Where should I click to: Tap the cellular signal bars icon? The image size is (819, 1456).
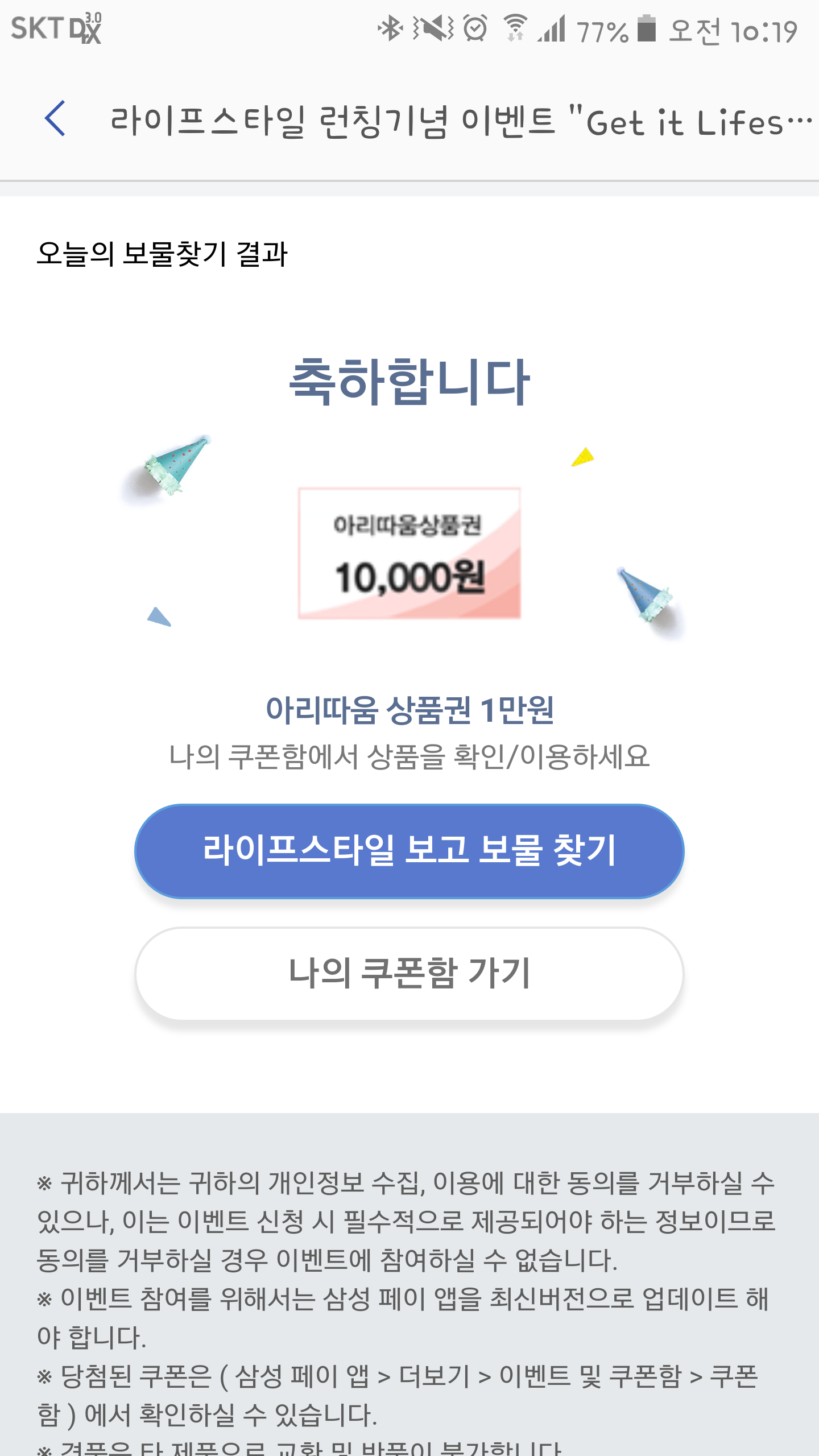point(552,29)
